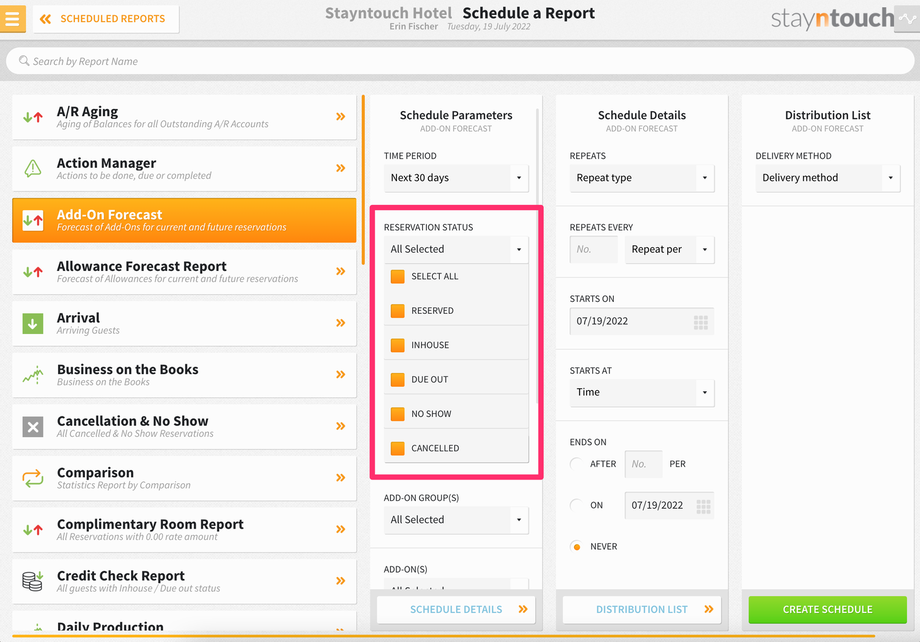Viewport: 920px width, 642px height.
Task: Click the A/R Aging arrows icon
Action: [x=33, y=117]
